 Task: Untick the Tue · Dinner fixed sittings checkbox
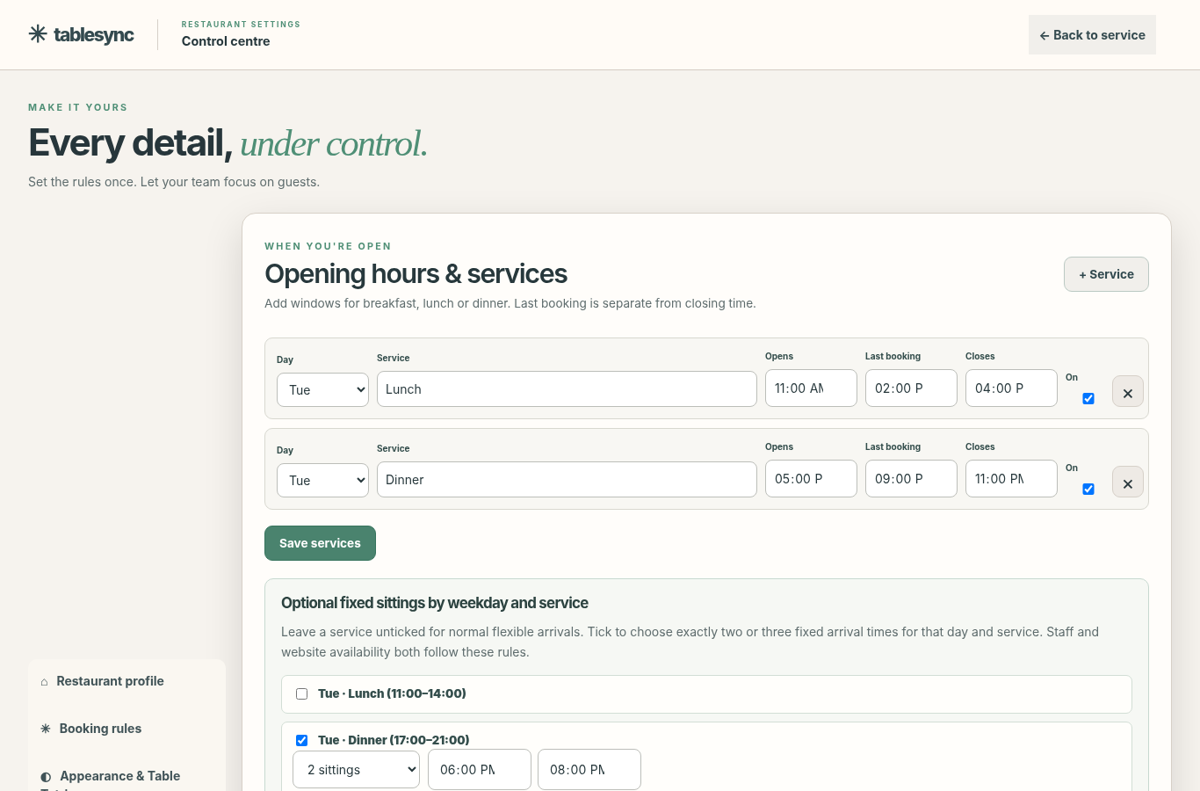click(301, 741)
